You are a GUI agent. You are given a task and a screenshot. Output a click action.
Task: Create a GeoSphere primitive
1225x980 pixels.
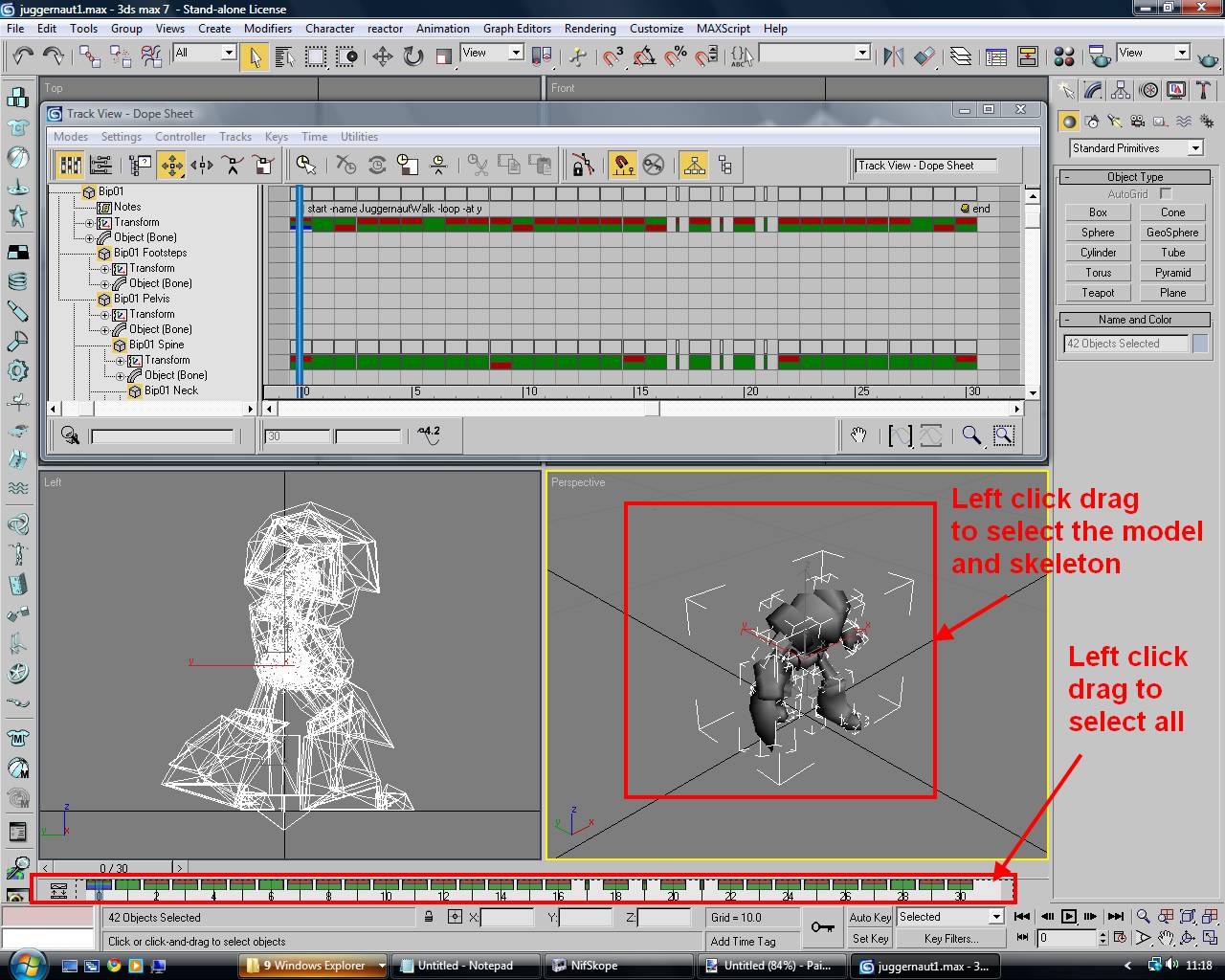click(x=1172, y=233)
